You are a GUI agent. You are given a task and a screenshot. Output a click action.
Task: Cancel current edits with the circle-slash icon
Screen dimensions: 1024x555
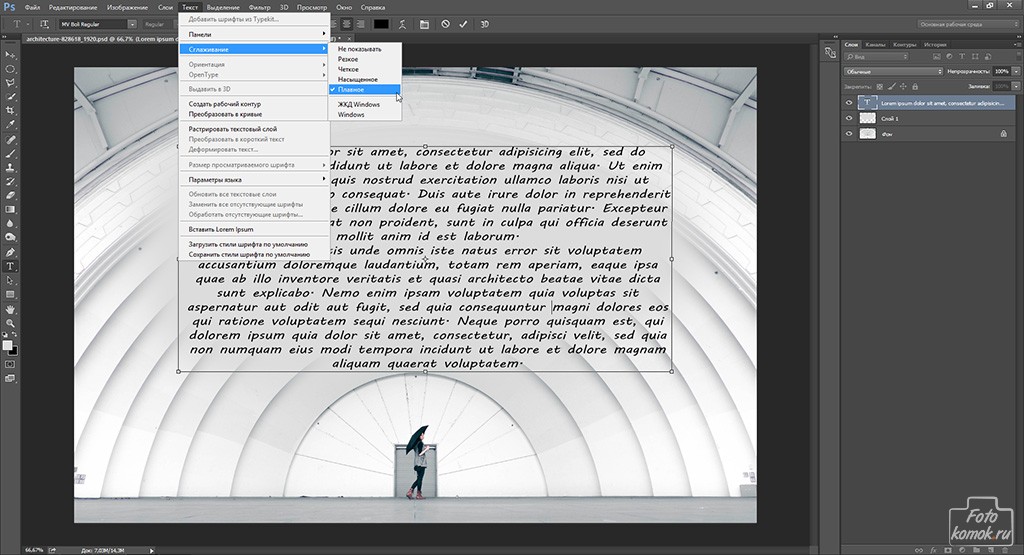[445, 23]
